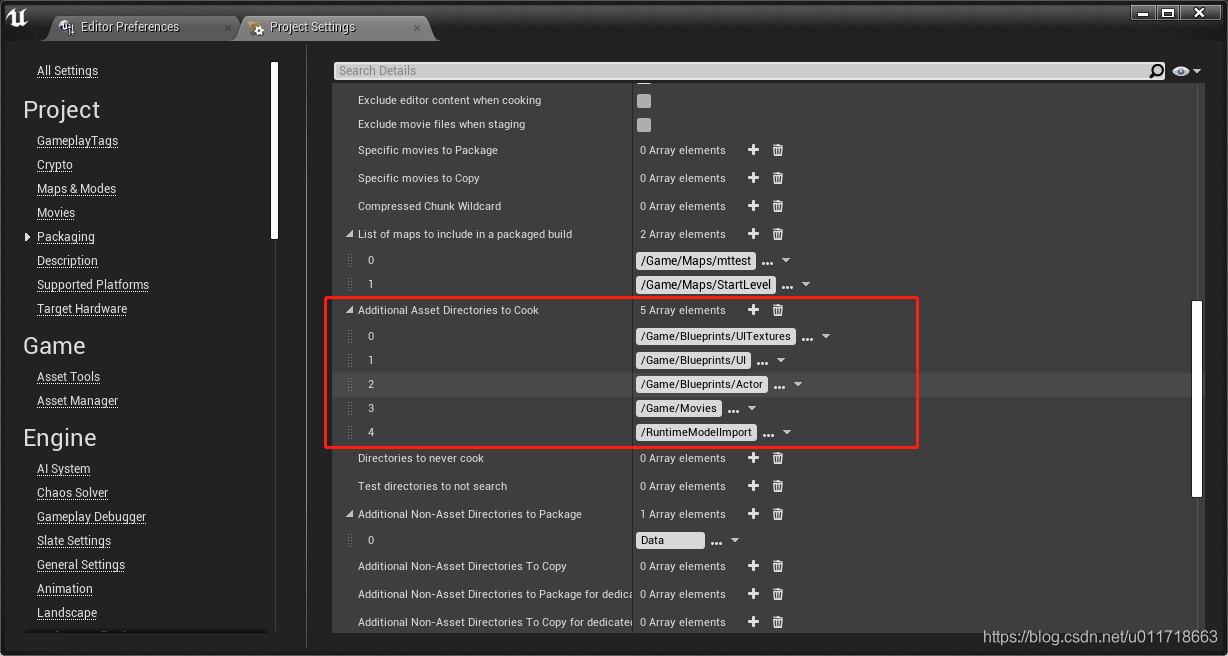The image size is (1228, 656).
Task: Click the Search Details input field
Action: click(x=741, y=71)
